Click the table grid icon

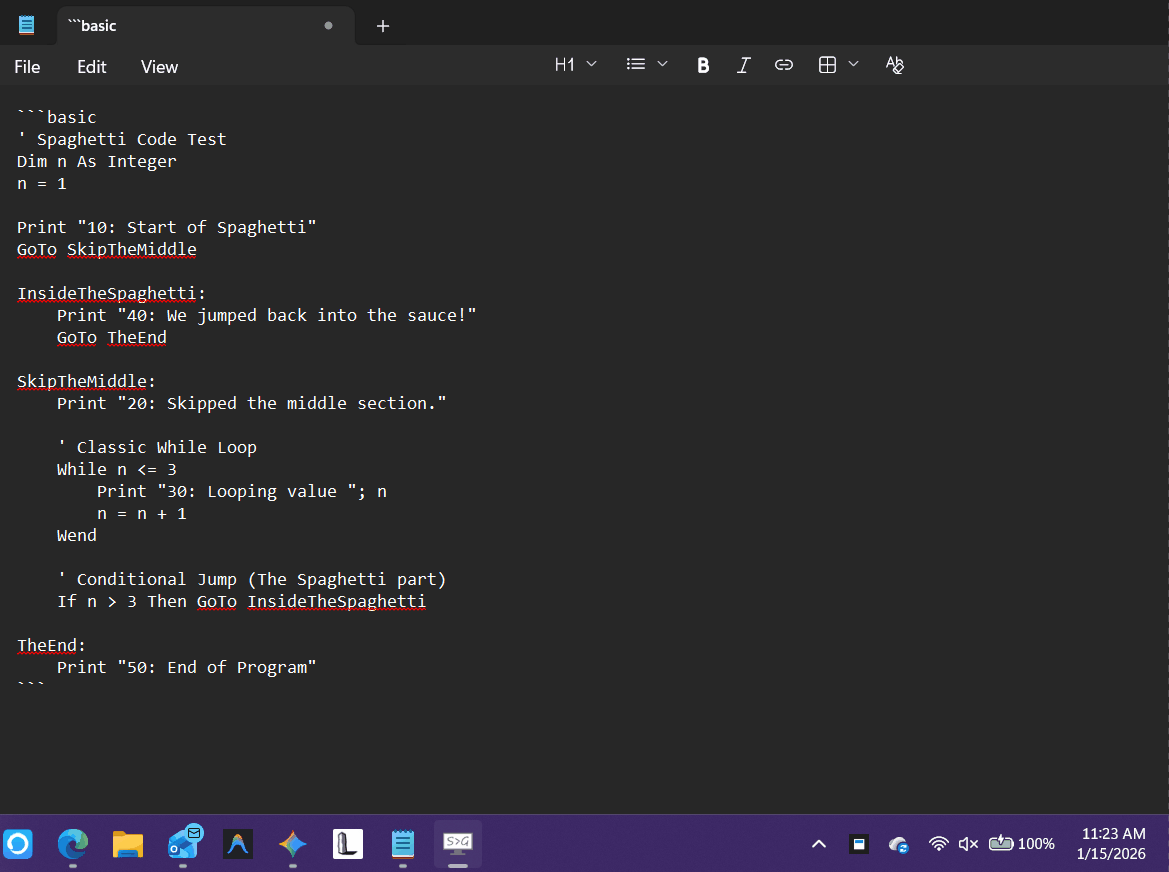[x=827, y=65]
